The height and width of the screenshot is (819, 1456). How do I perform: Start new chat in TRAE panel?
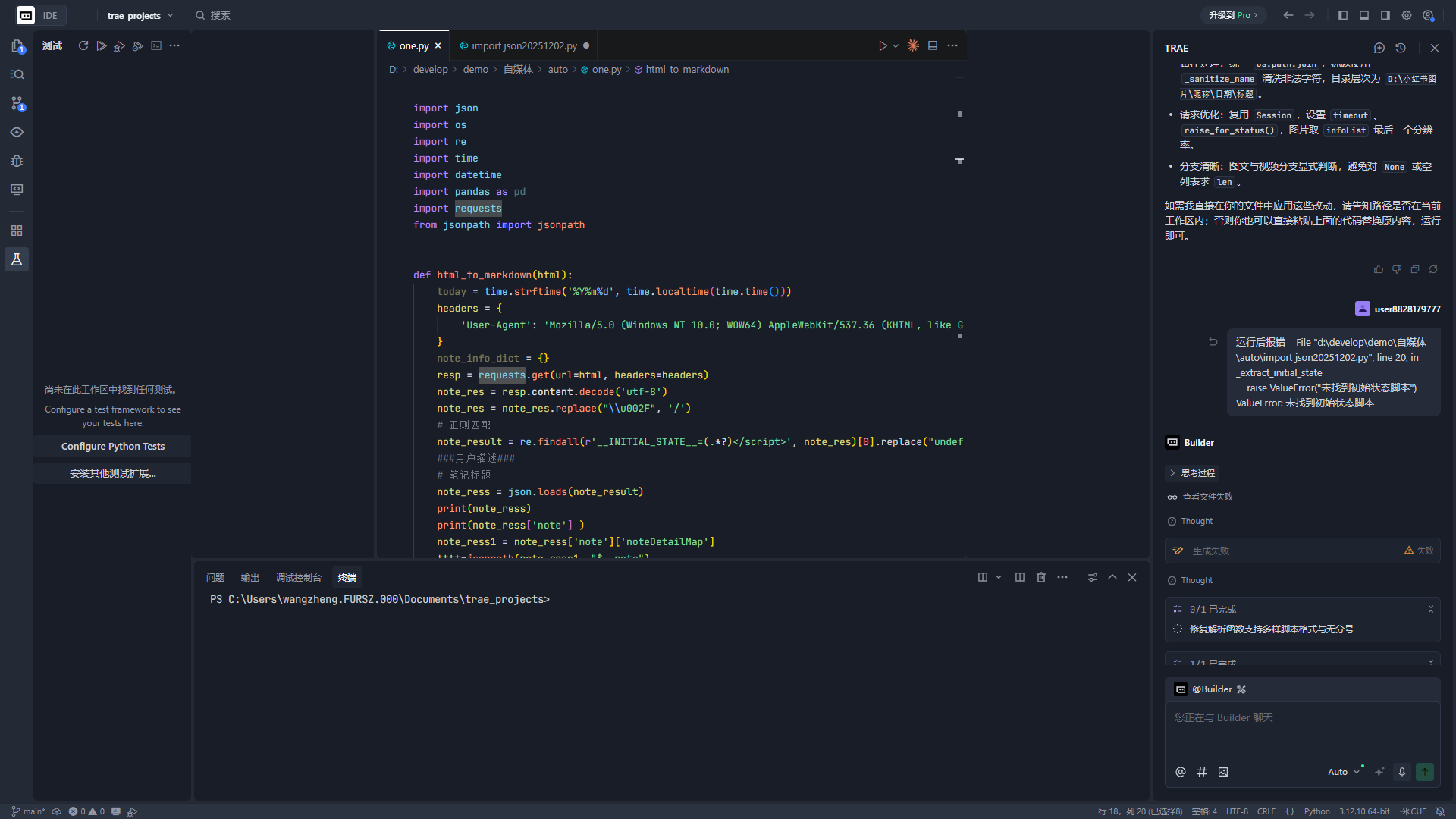point(1379,48)
